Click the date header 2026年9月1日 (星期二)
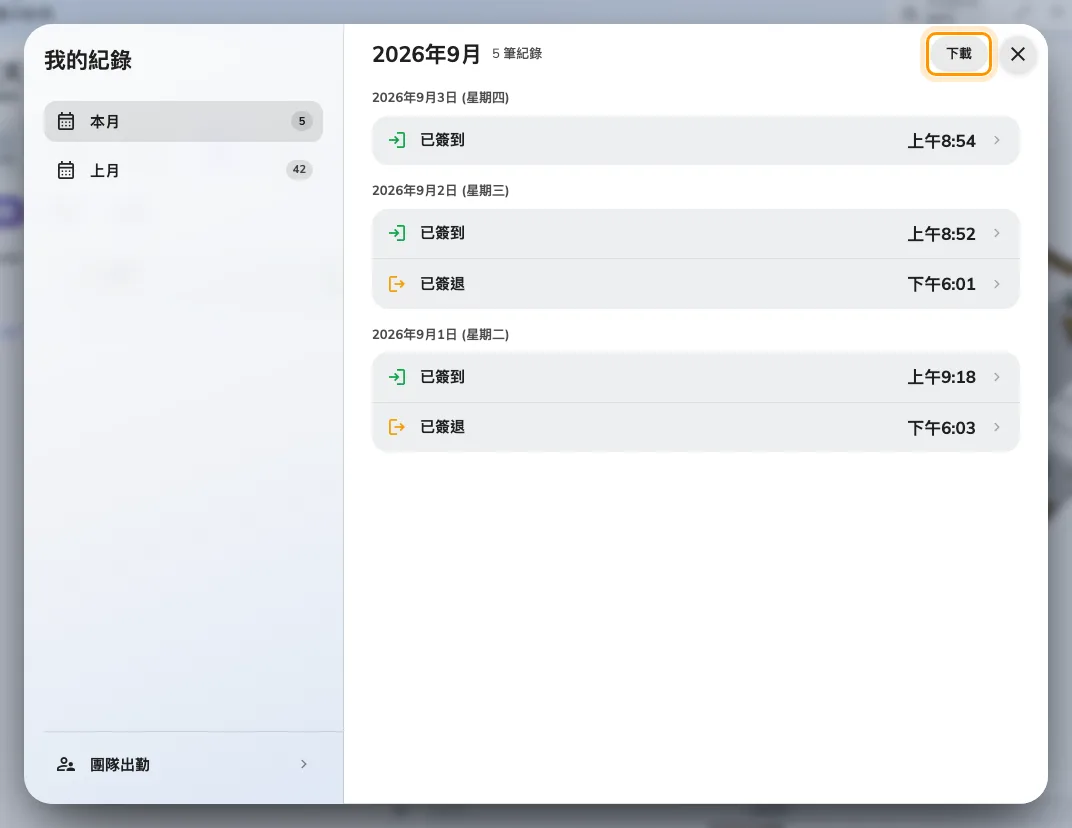The width and height of the screenshot is (1072, 828). pyautogui.click(x=440, y=334)
